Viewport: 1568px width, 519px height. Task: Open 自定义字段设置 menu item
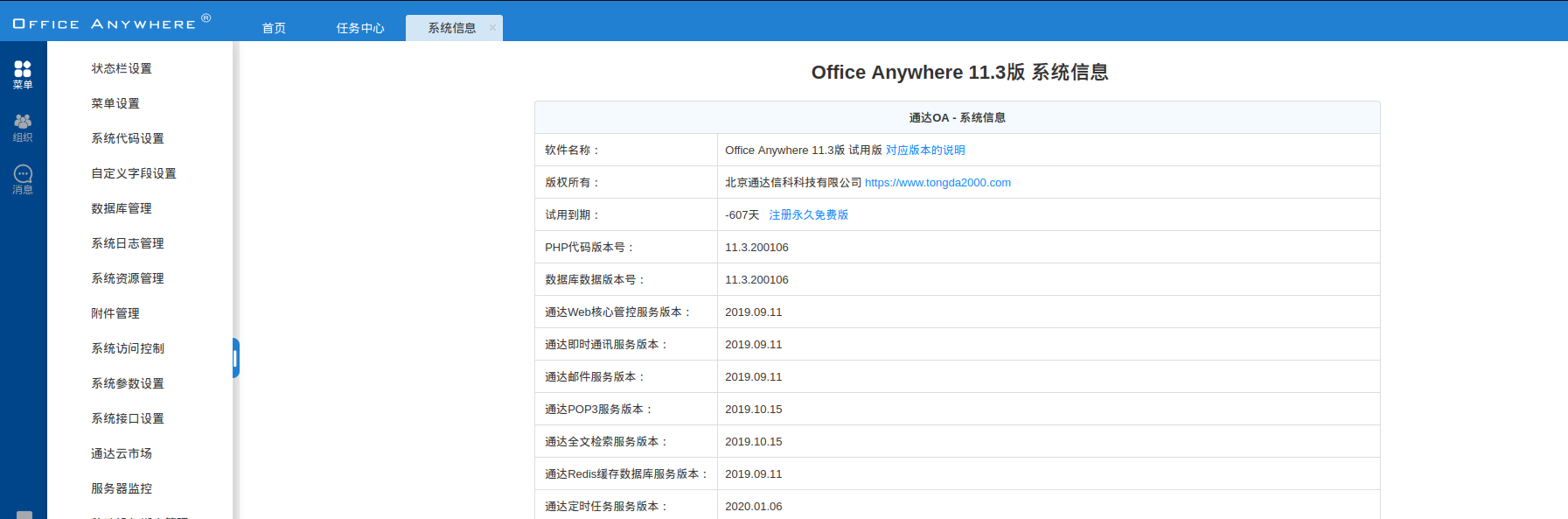(134, 173)
